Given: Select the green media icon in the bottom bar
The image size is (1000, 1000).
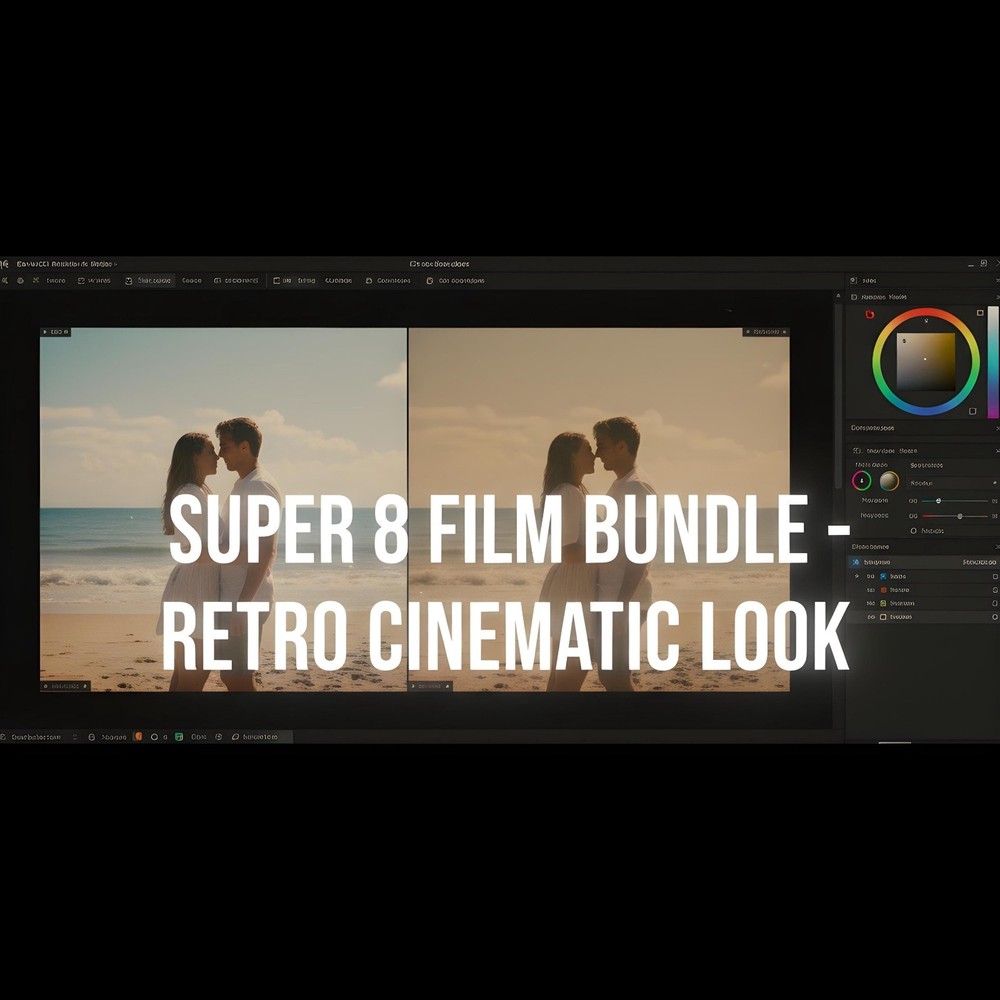Looking at the screenshot, I should pos(179,737).
